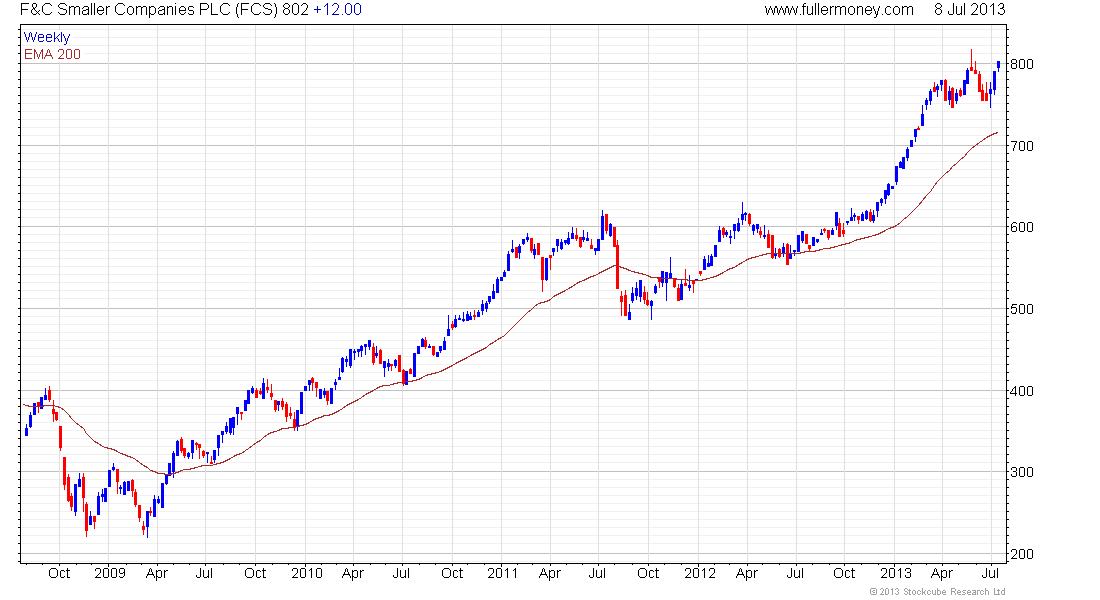Click the '2012' year label on time axis
The width and height of the screenshot is (1100, 600).
[699, 573]
